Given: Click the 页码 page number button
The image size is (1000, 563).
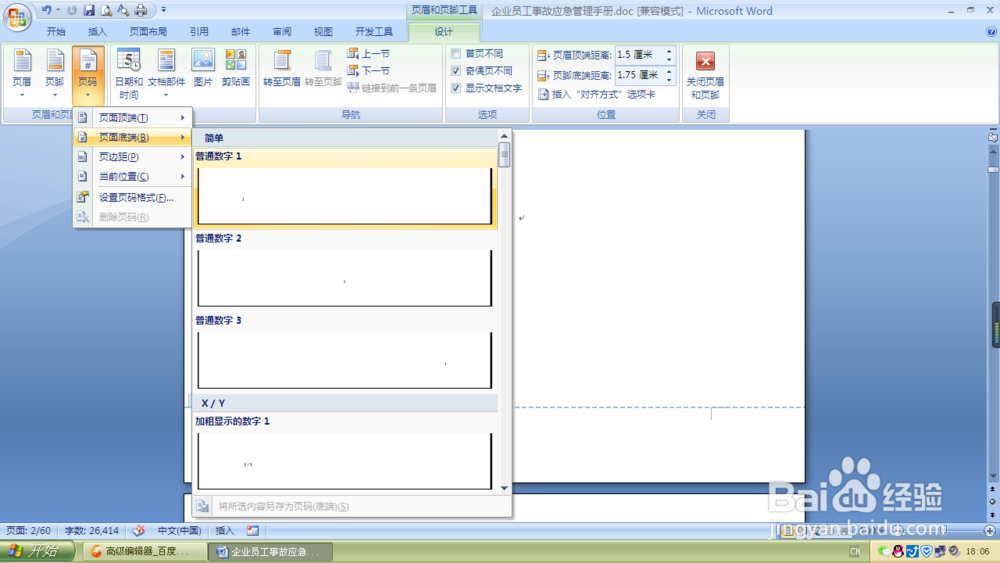Looking at the screenshot, I should pyautogui.click(x=87, y=73).
